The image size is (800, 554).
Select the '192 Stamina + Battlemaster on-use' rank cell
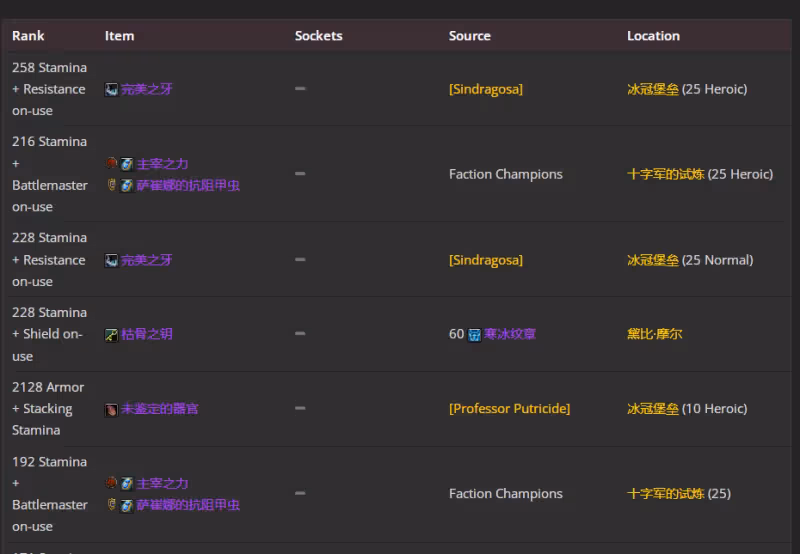[49, 494]
